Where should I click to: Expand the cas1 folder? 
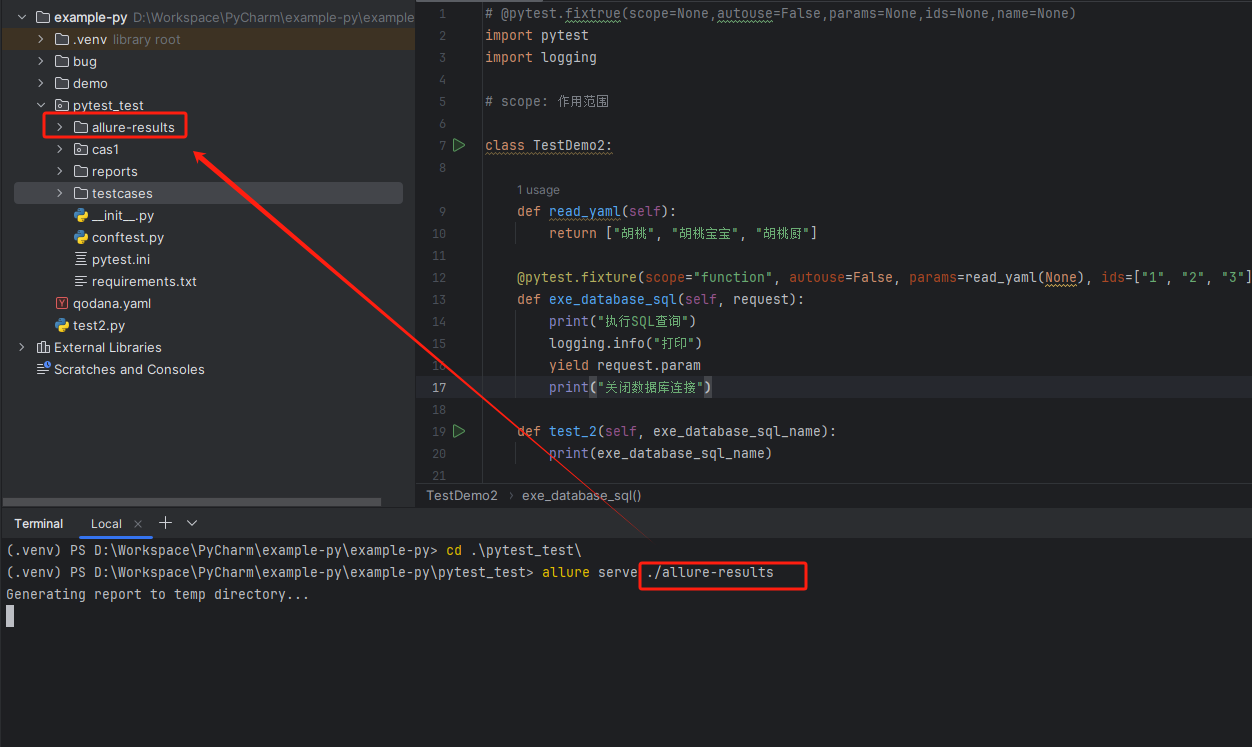tap(60, 149)
